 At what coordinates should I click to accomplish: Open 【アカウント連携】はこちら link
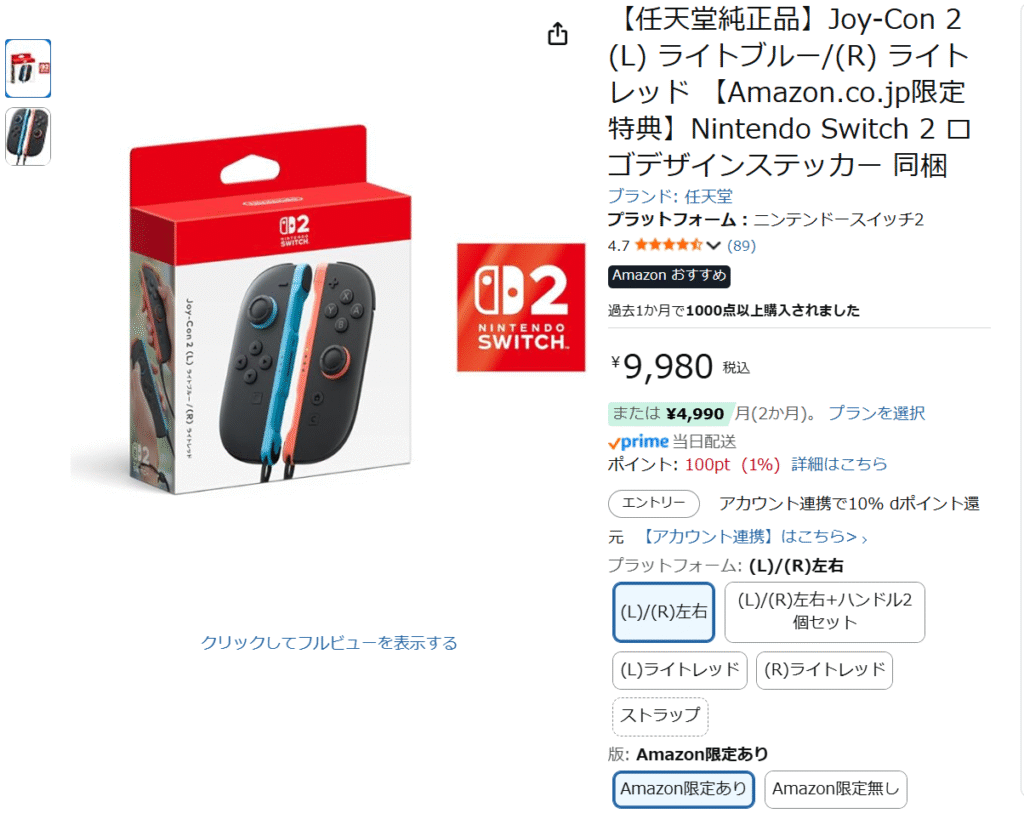pos(753,537)
